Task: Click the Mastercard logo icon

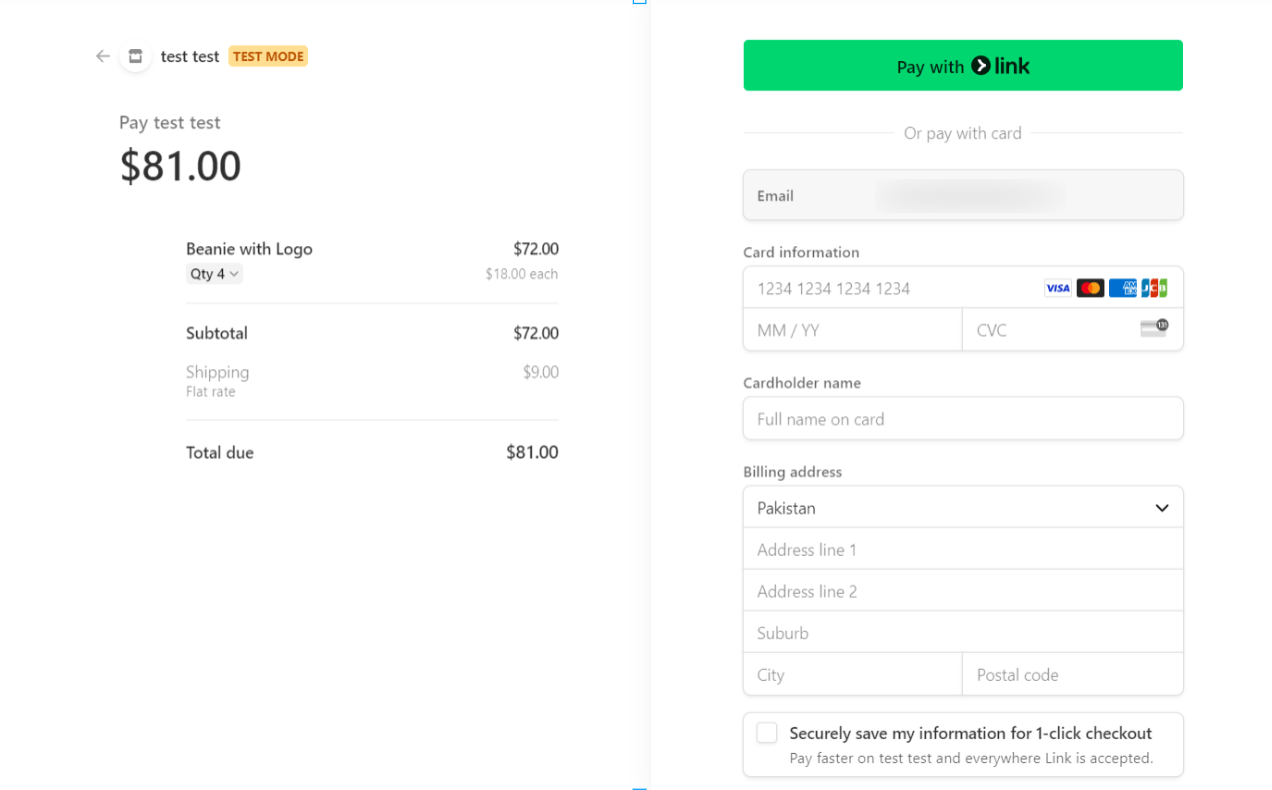Action: [1090, 288]
